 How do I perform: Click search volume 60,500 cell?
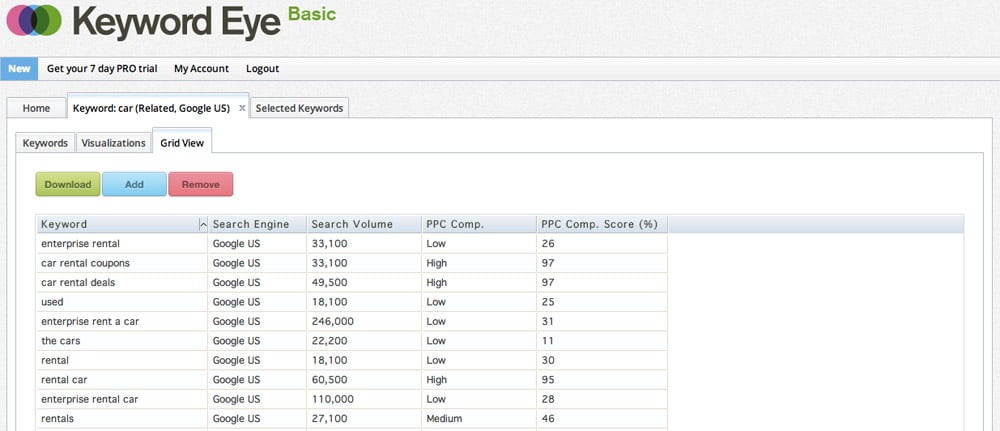tap(364, 380)
